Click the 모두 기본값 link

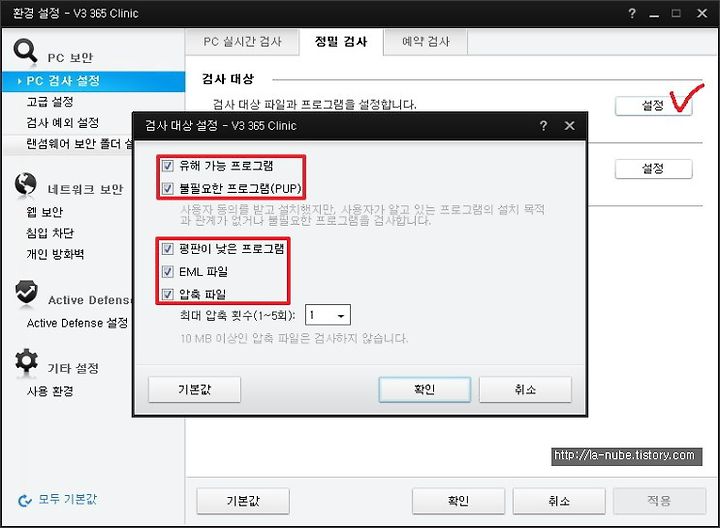tap(68, 499)
